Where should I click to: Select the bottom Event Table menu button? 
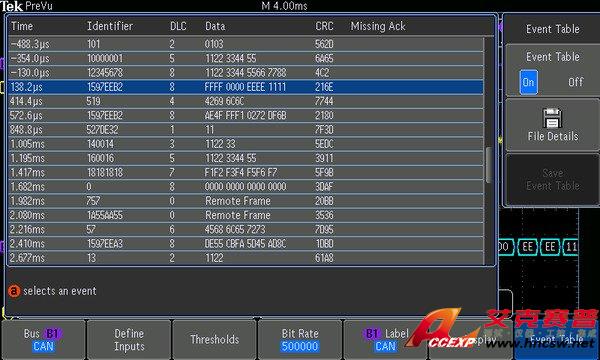click(557, 340)
